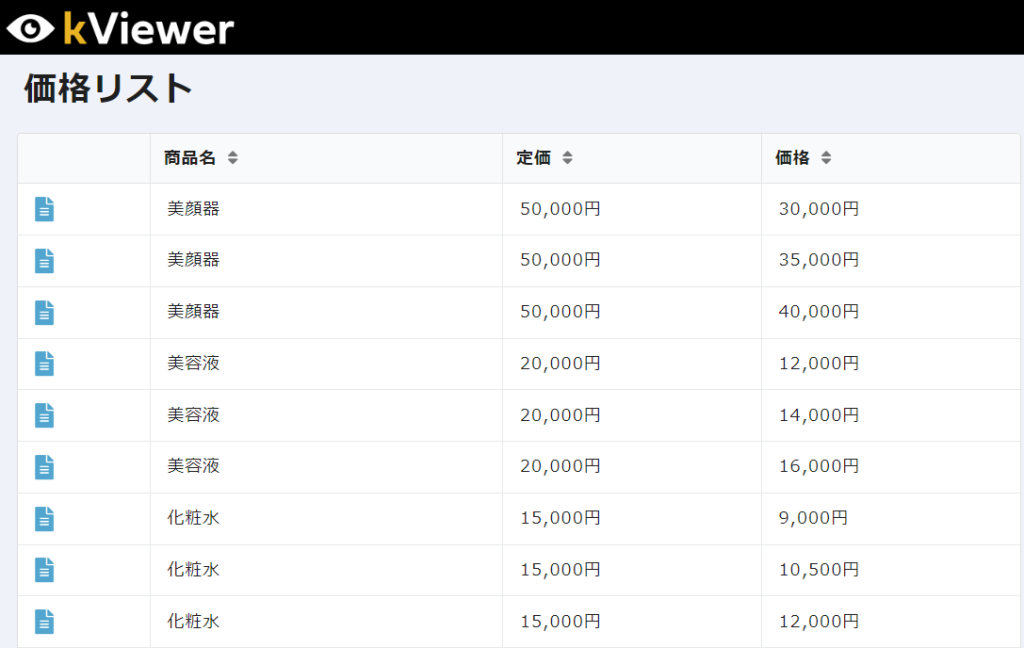
Task: Click the 12,000円 price in the 化粧水 row
Action: [819, 621]
